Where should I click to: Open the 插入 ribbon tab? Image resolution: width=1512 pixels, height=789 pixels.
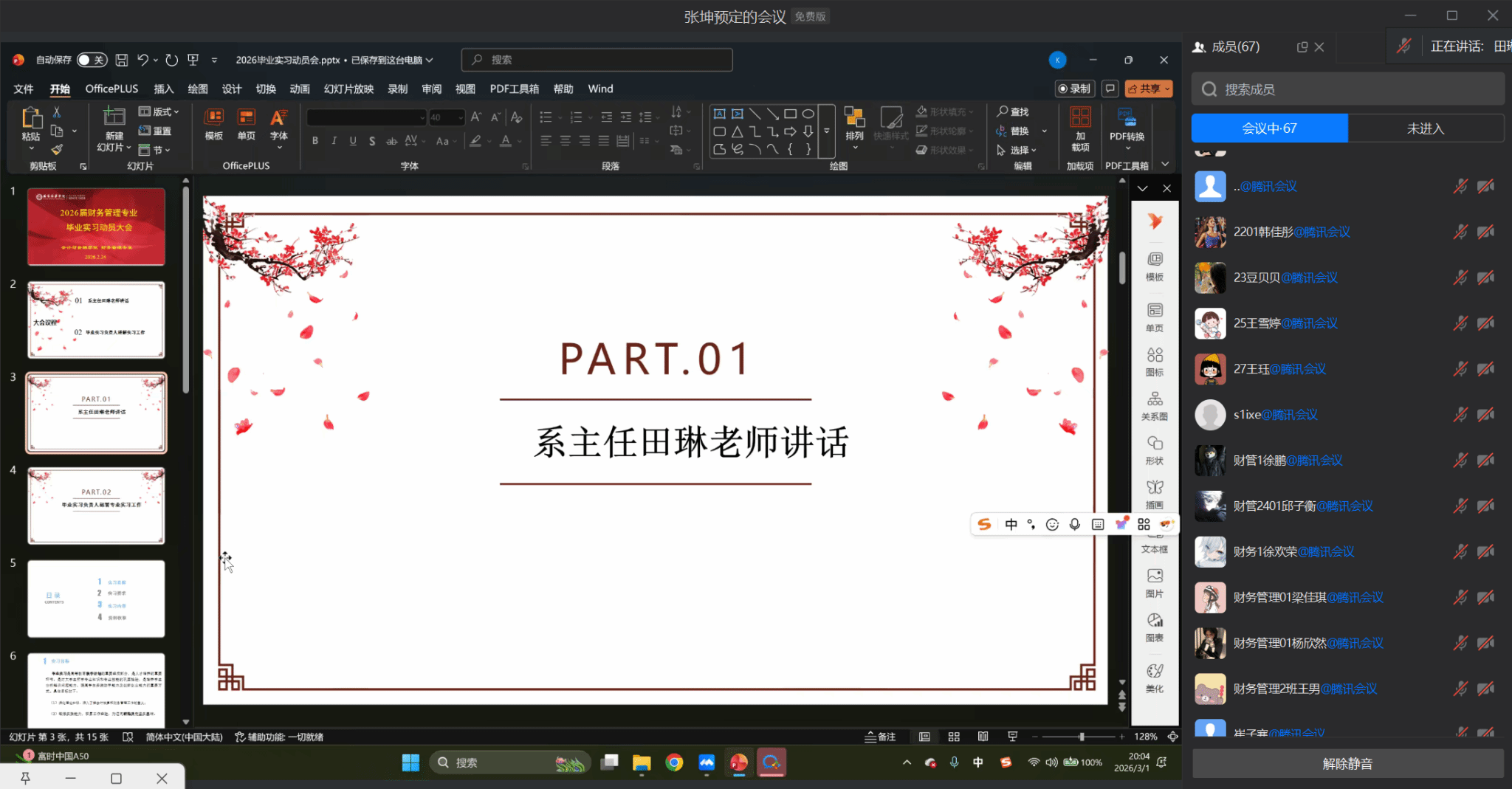coord(163,89)
